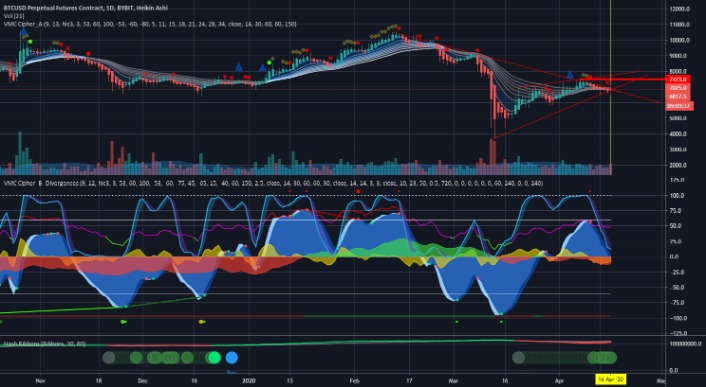Click the Apr label on time axis

coord(559,381)
